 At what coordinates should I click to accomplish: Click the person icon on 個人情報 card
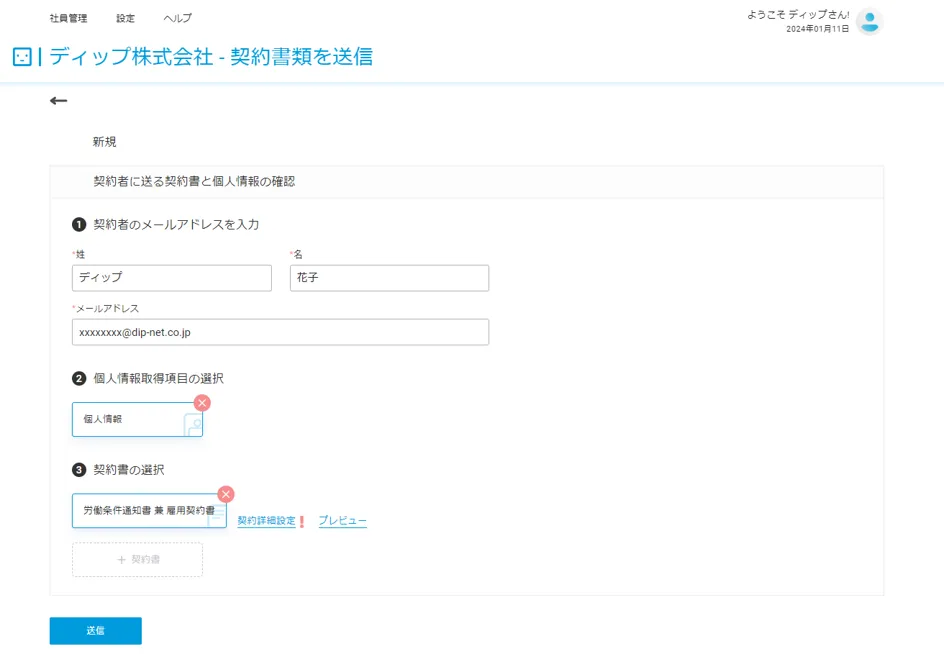(x=193, y=425)
